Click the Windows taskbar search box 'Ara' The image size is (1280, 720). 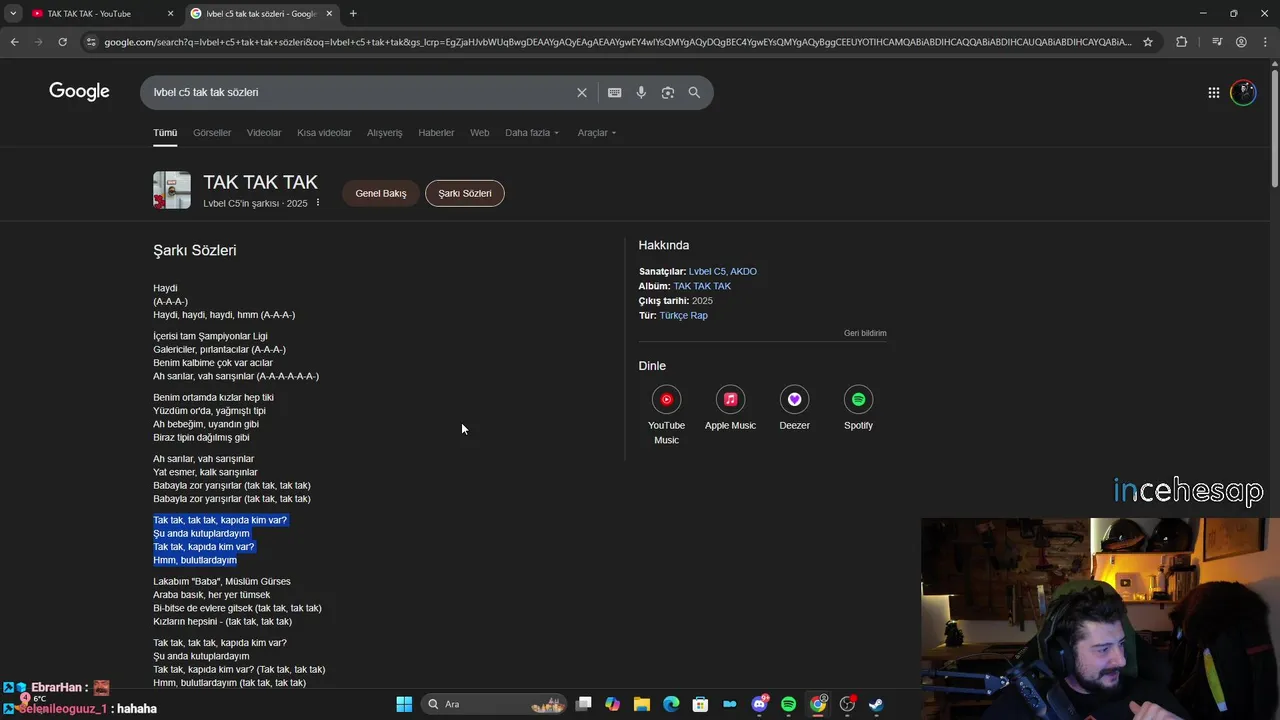click(x=492, y=704)
